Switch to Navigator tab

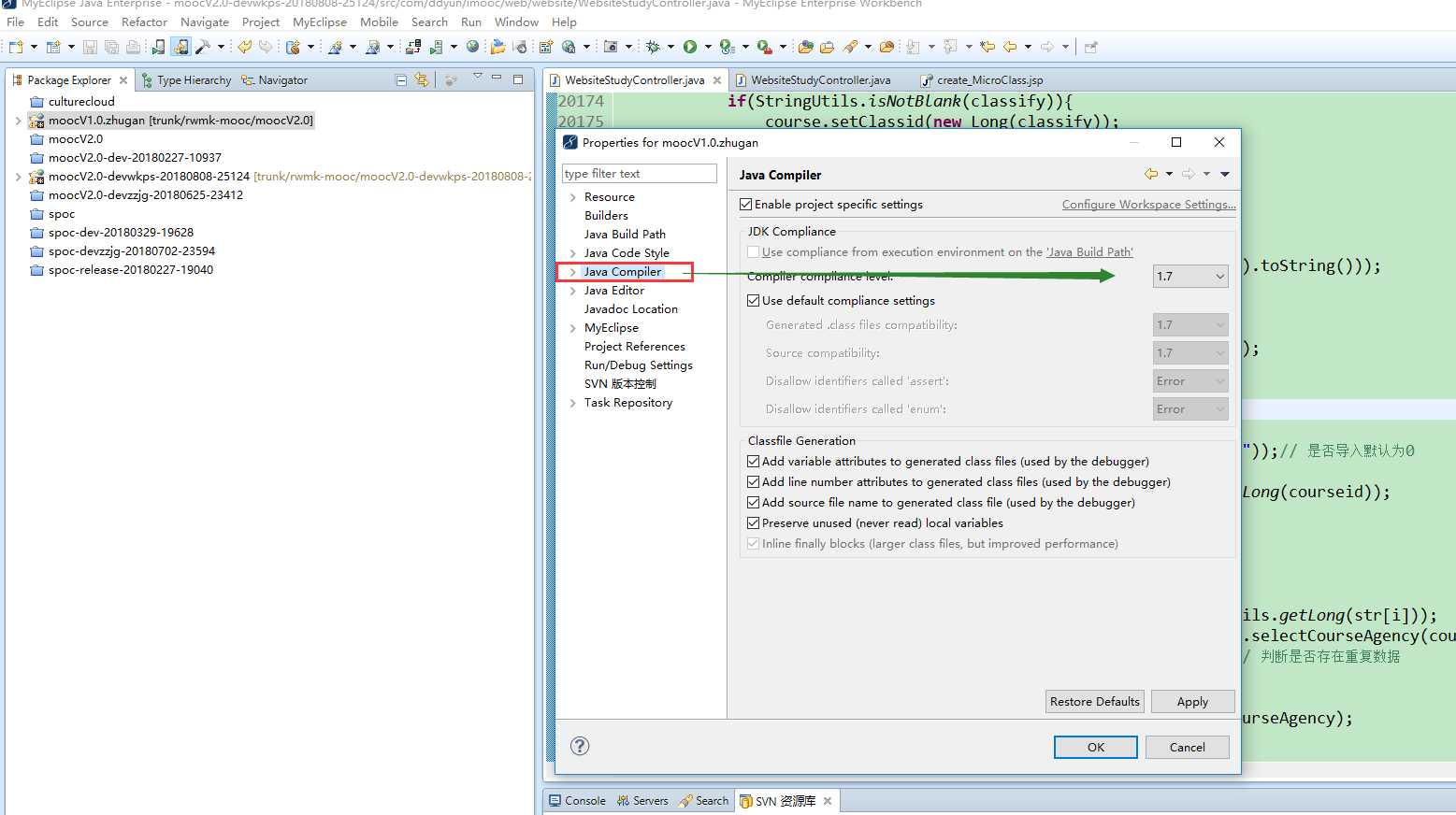click(274, 80)
